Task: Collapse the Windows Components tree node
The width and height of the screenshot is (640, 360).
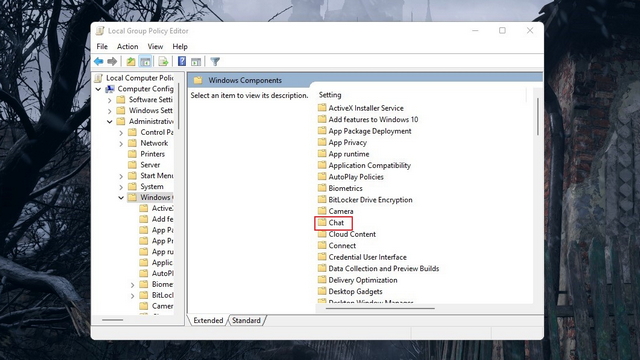Action: (121, 198)
